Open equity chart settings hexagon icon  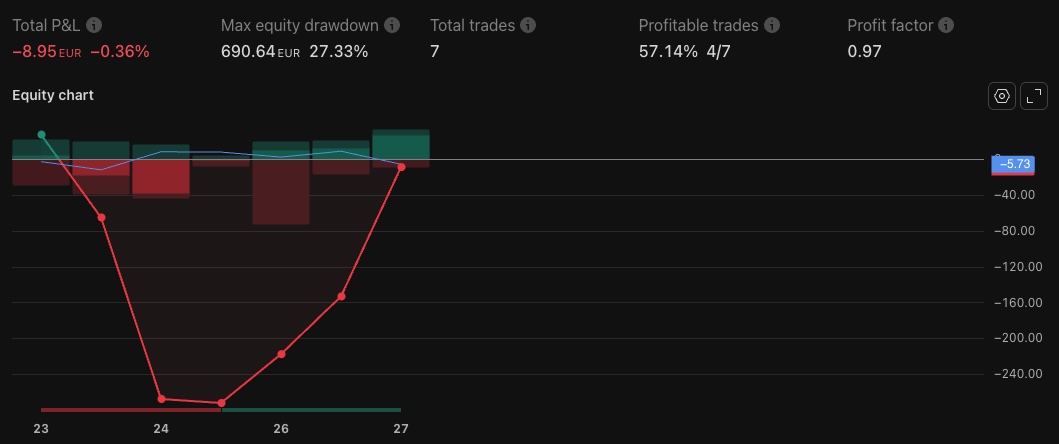1002,96
